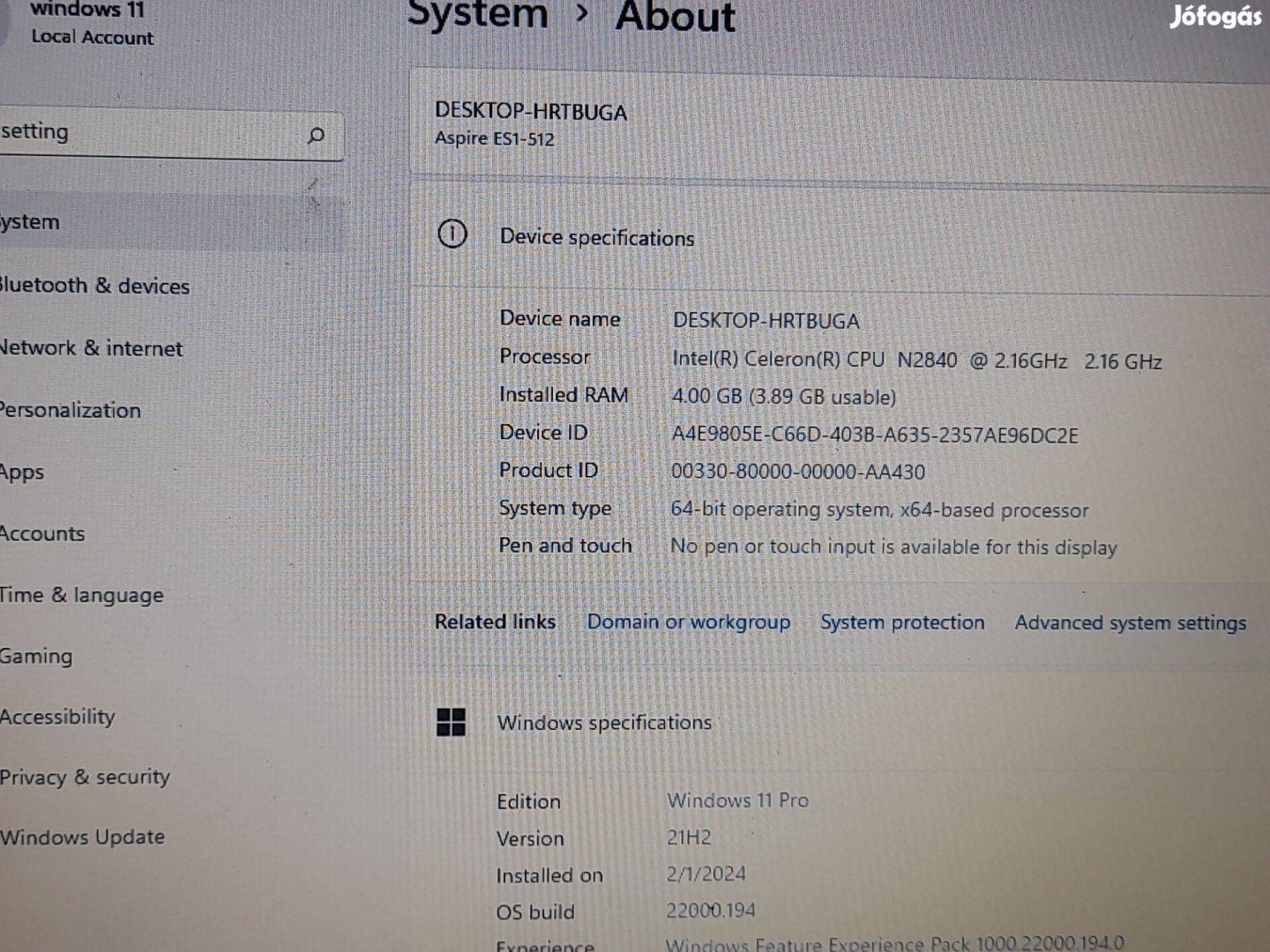This screenshot has height=952, width=1270.
Task: Click the Edition value Windows 11 Pro
Action: (738, 800)
